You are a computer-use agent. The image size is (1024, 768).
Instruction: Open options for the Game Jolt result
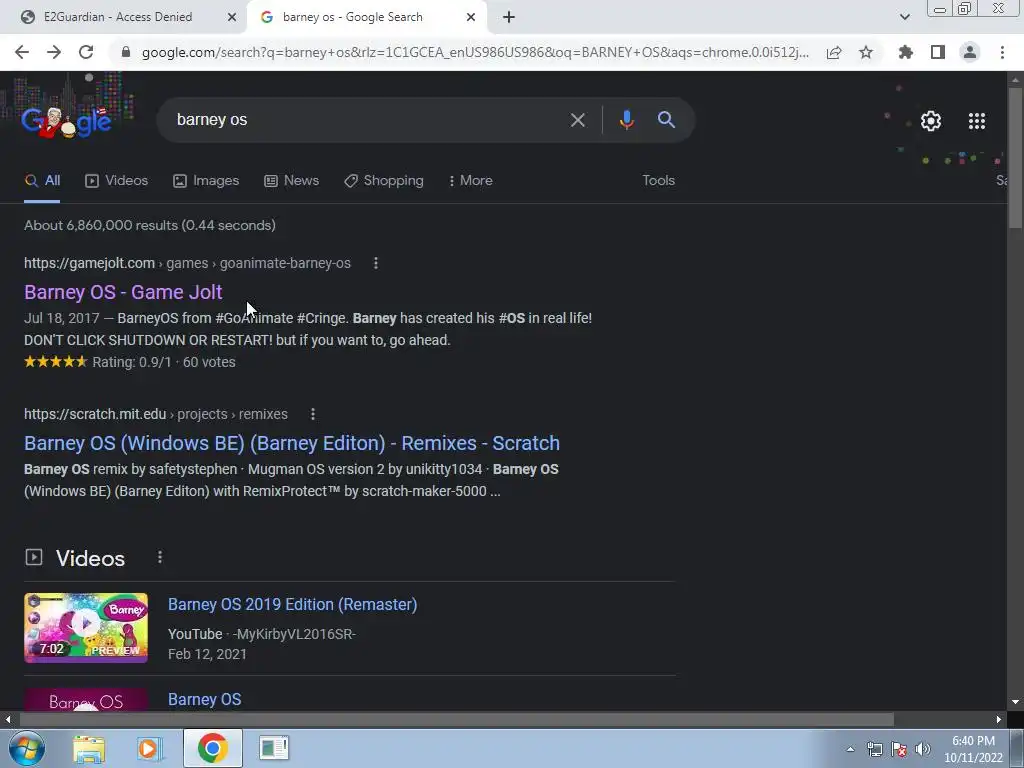point(376,263)
